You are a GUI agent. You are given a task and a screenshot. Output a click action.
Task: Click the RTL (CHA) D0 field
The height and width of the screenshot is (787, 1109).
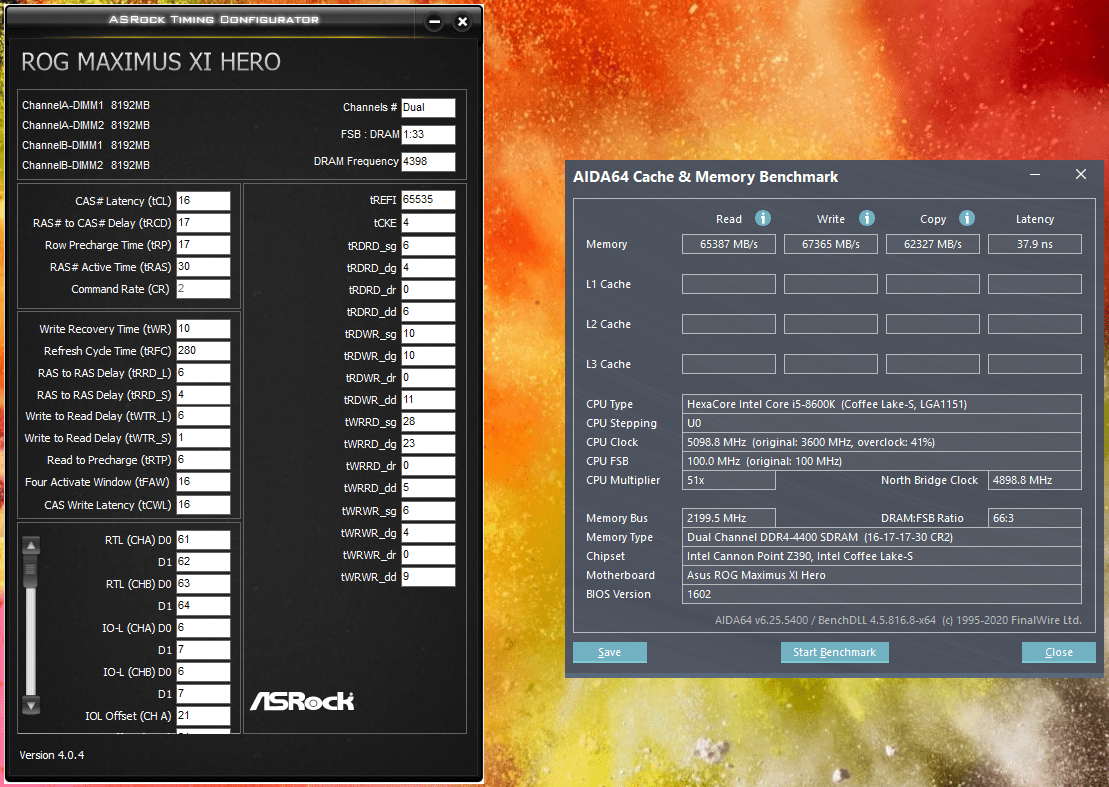click(x=203, y=540)
